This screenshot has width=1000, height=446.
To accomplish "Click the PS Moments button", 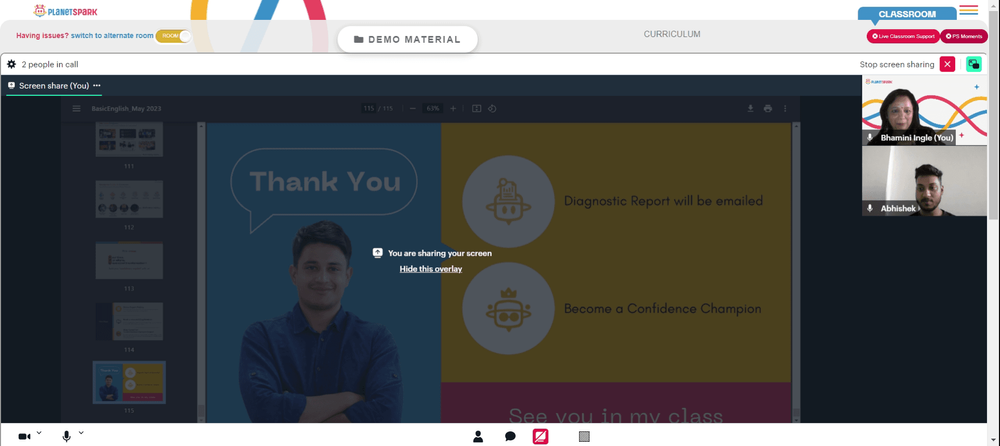I will [x=964, y=36].
